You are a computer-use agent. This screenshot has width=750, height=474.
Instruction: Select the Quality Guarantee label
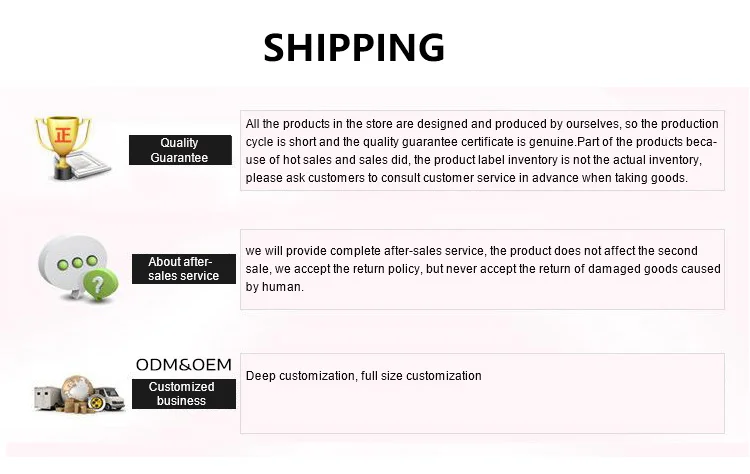180,150
